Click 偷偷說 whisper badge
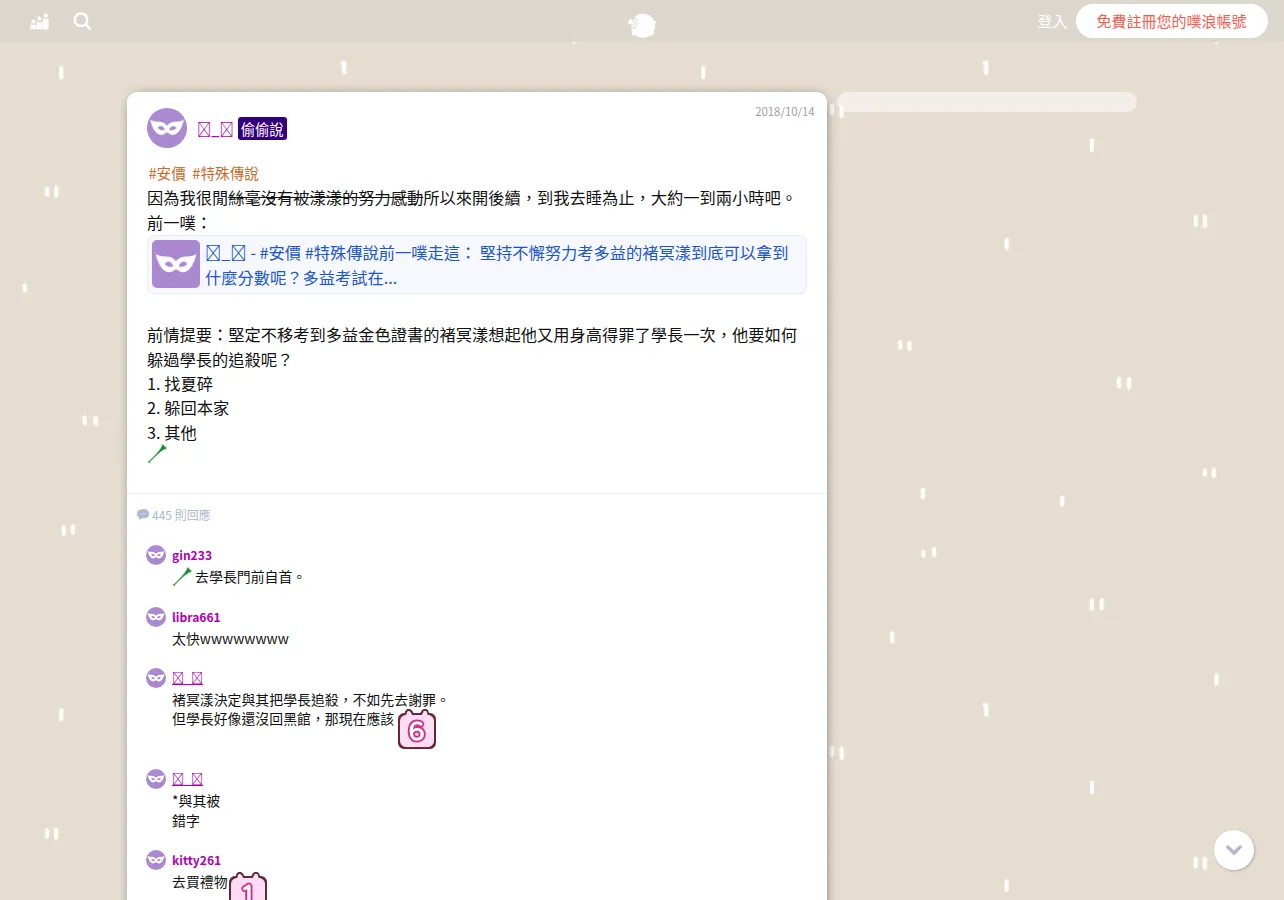 tap(262, 128)
